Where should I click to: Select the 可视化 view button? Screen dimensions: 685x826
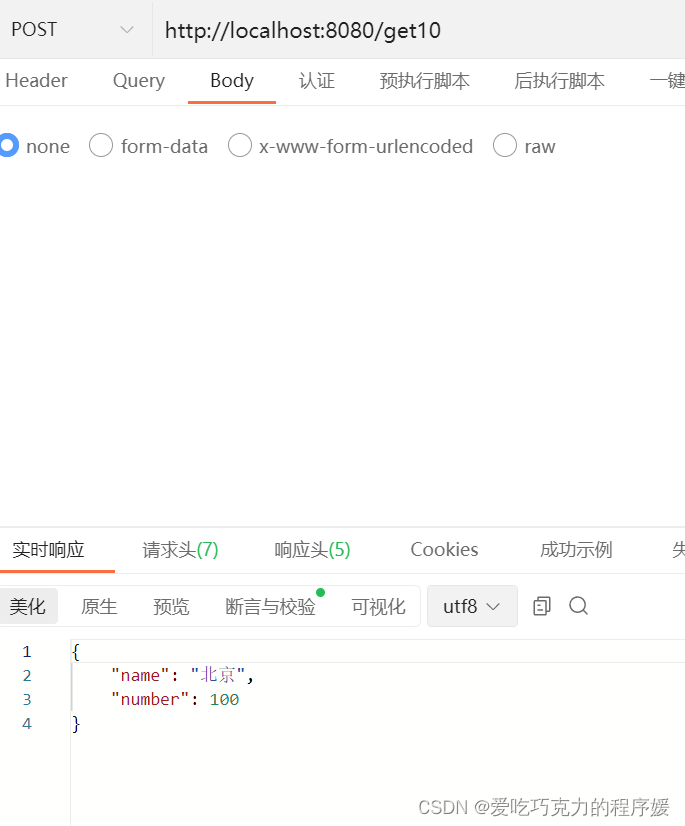coord(378,606)
